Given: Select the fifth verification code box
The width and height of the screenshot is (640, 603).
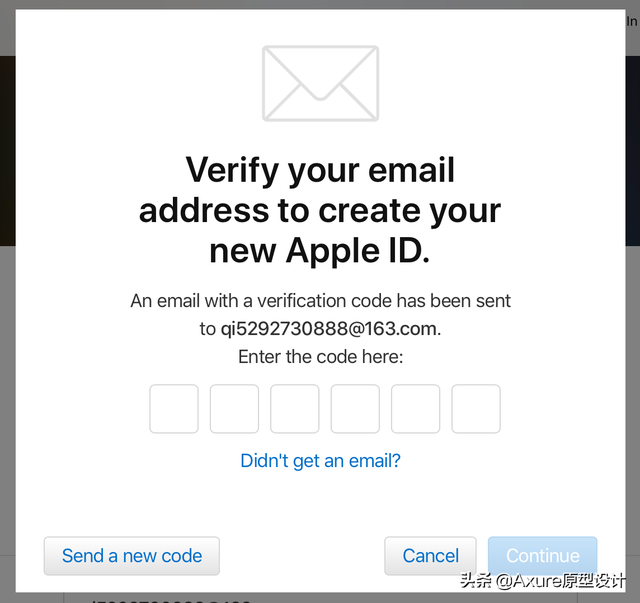Looking at the screenshot, I should (x=416, y=409).
